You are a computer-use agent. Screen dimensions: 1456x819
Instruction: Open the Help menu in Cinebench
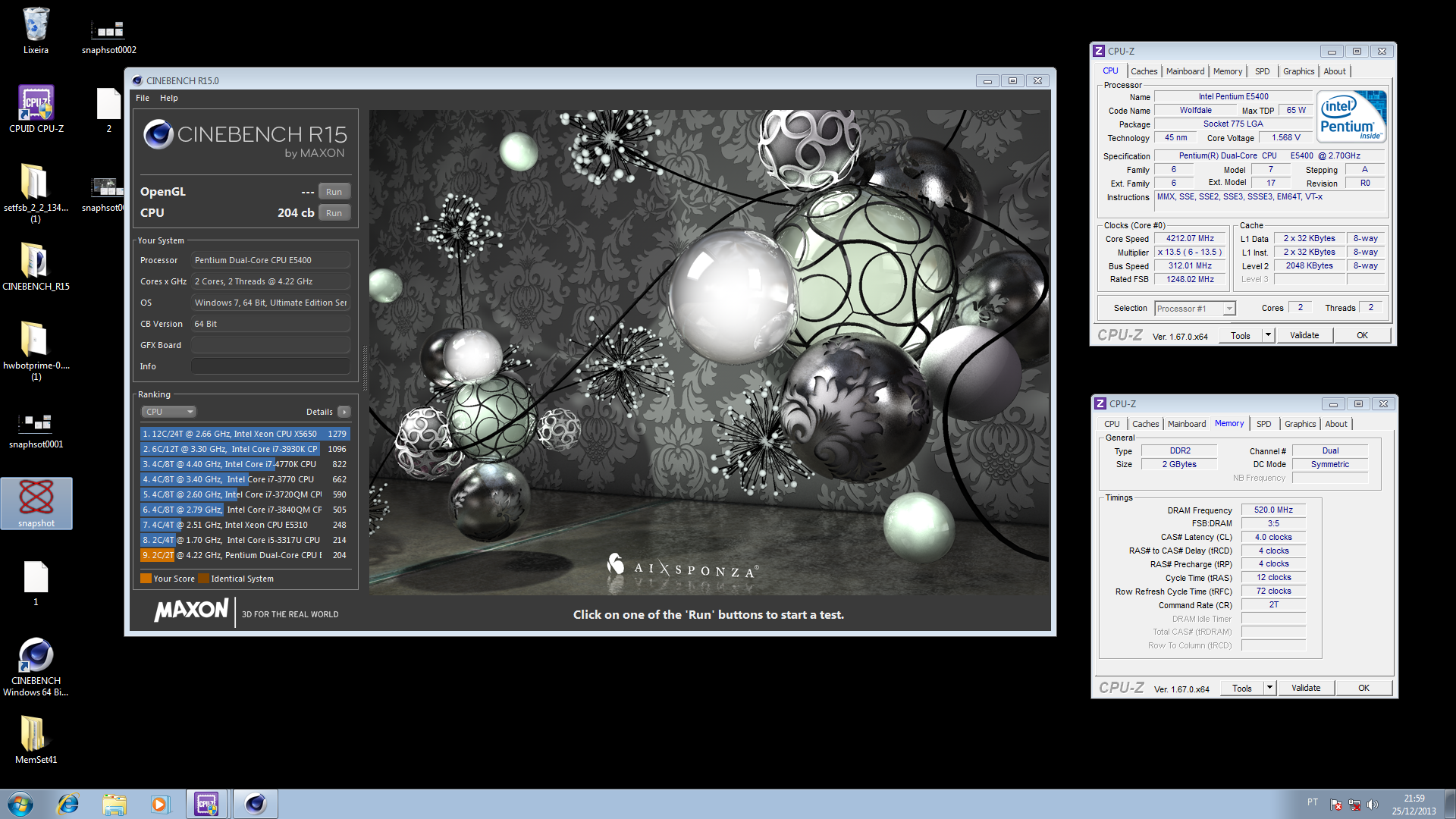(x=168, y=98)
